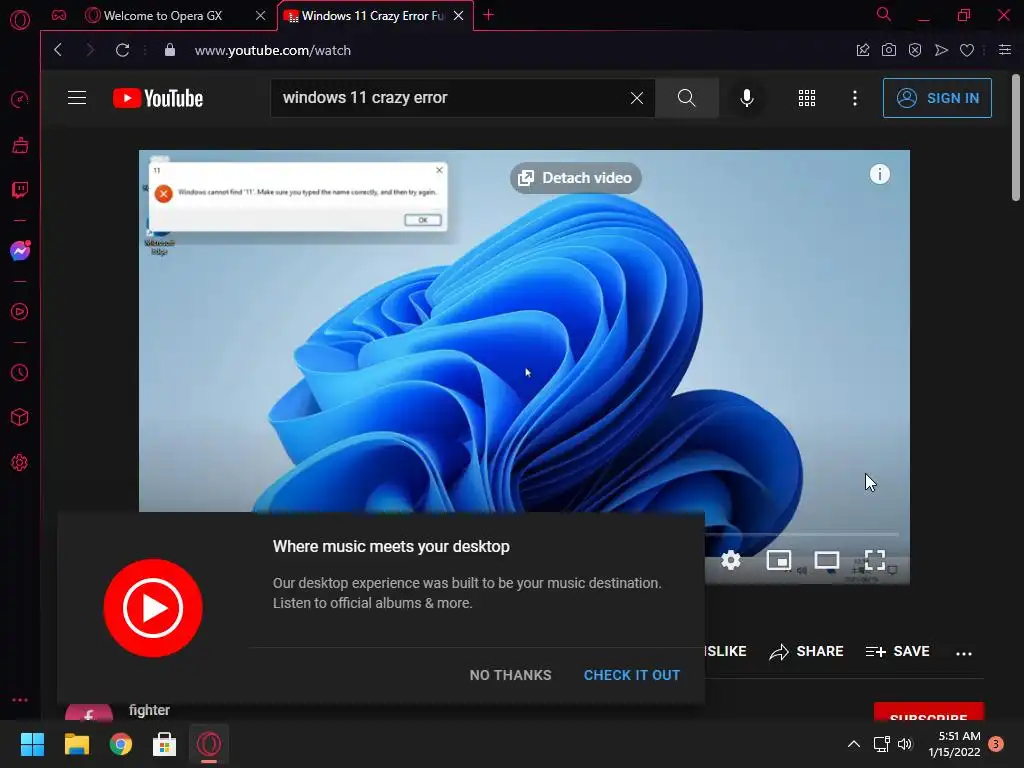Open Messenger in the sidebar
The image size is (1024, 768).
pos(20,251)
